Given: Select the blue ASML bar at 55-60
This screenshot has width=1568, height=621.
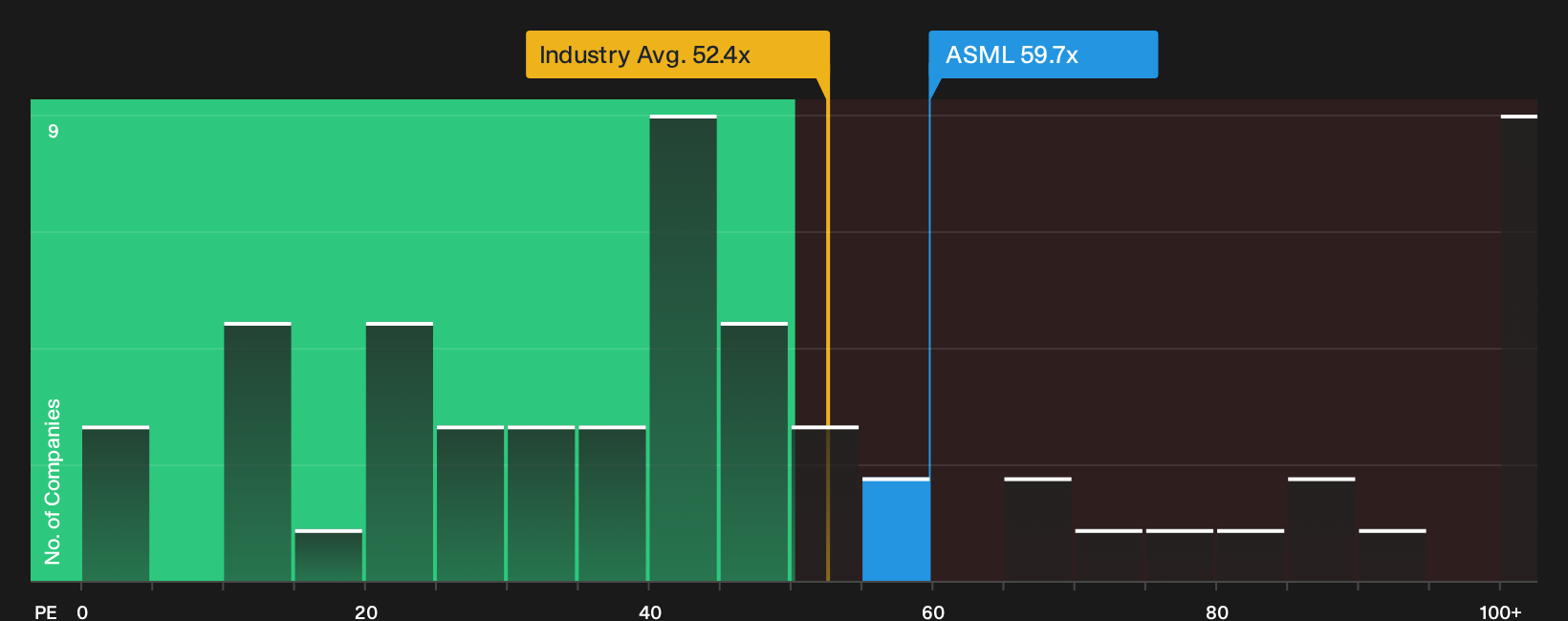Looking at the screenshot, I should pyautogui.click(x=896, y=529).
